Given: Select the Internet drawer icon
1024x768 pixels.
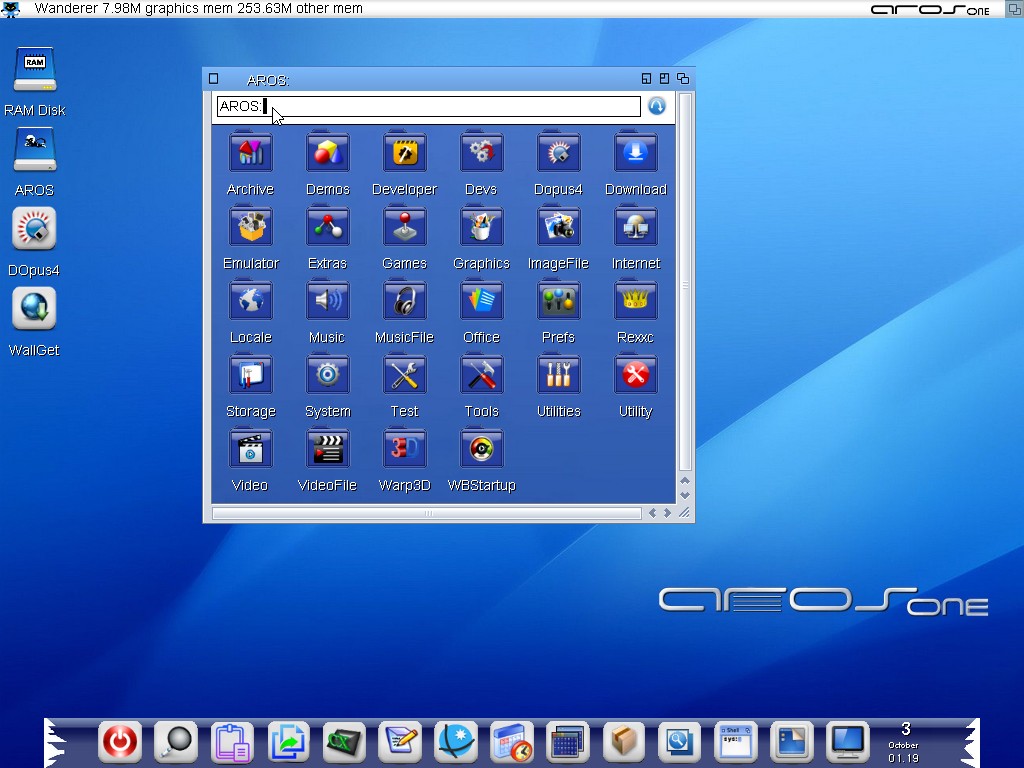Looking at the screenshot, I should pos(635,227).
